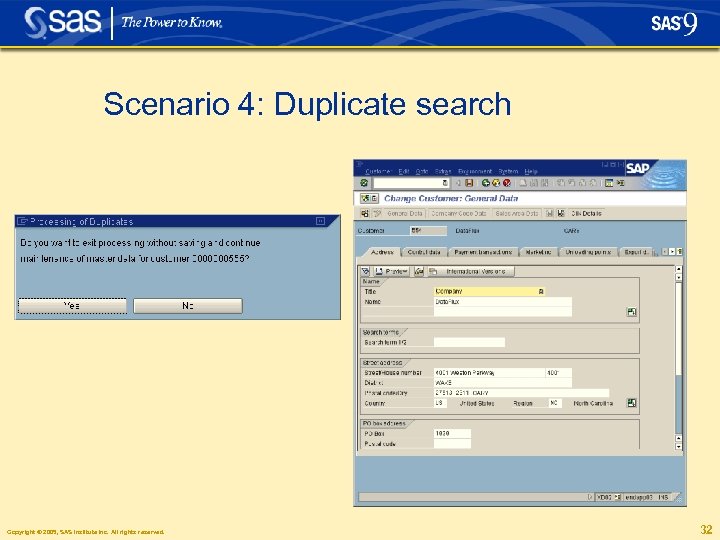720x540 pixels.
Task: Click the green Enter checkmark icon in SAP toolbar
Action: tap(364, 183)
